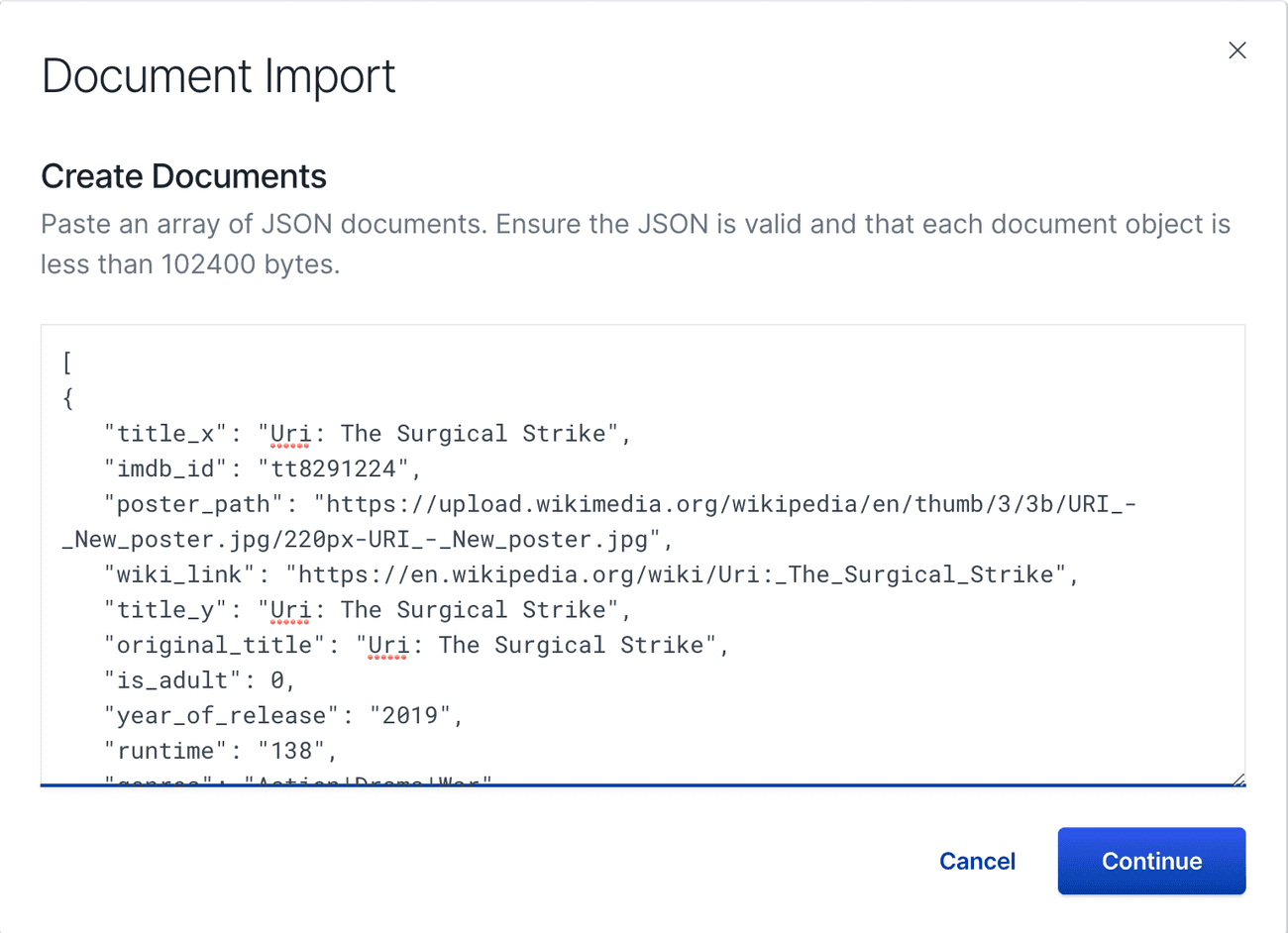Image resolution: width=1288 pixels, height=933 pixels.
Task: Click the "Create Documents" heading
Action: [x=183, y=175]
